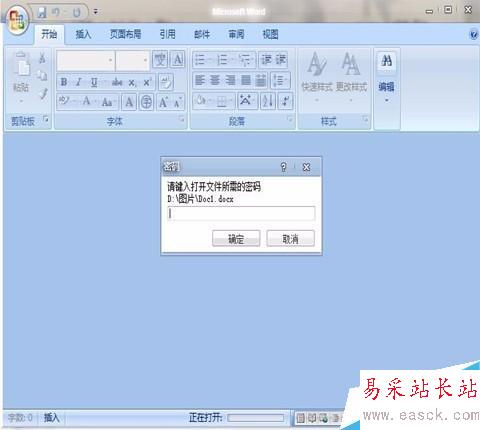
Task: Open the round Office button menu
Action: coord(17,21)
